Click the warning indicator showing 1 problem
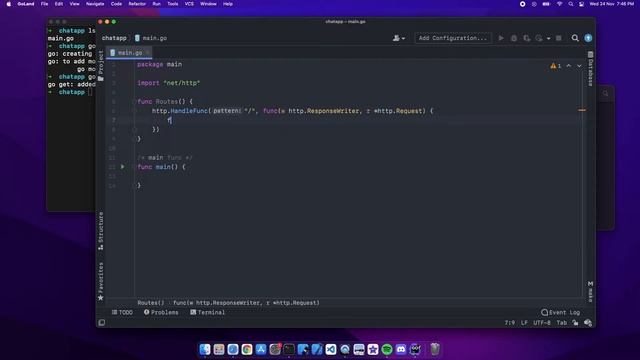Viewport: 640px width, 360px height. click(556, 66)
